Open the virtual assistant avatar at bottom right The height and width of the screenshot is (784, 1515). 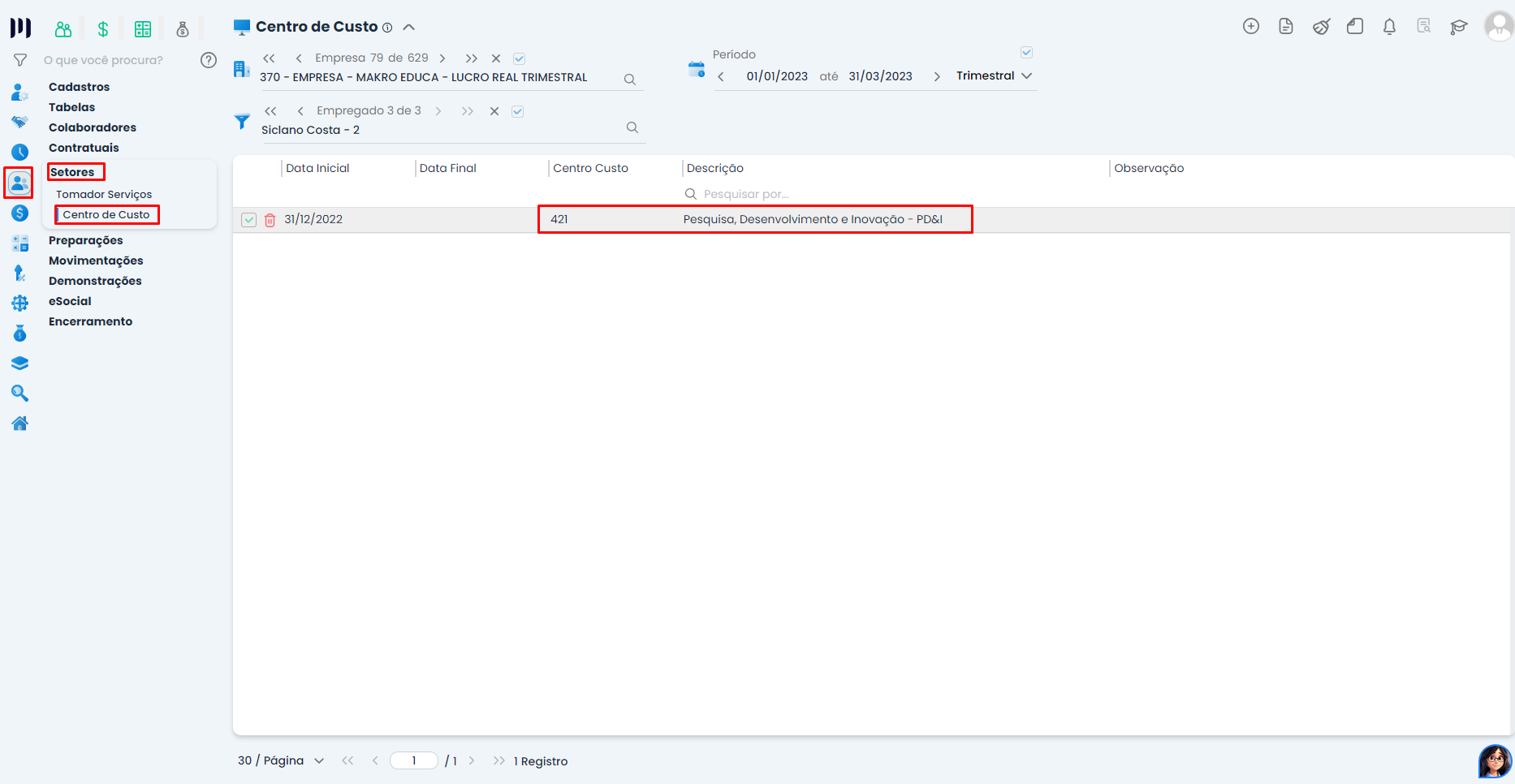coord(1495,761)
